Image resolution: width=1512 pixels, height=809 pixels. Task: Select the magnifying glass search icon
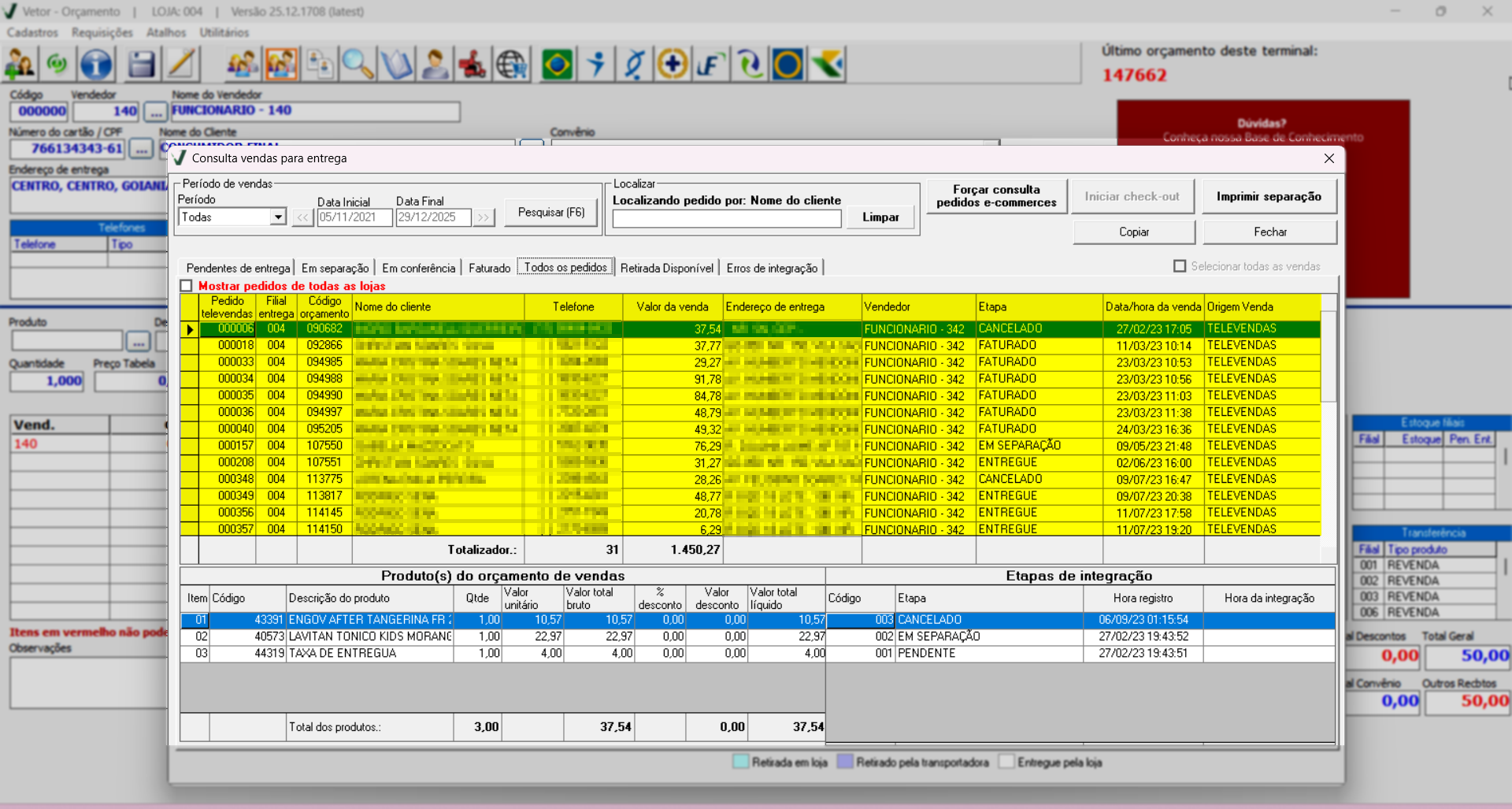pos(358,65)
